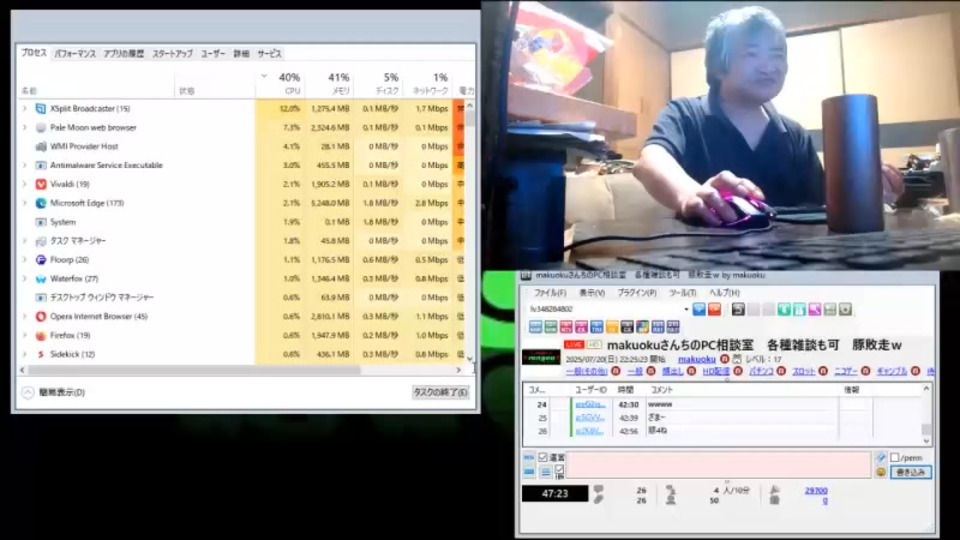Switch to the アプリの履歴 tab
This screenshot has width=960, height=540.
point(124,54)
